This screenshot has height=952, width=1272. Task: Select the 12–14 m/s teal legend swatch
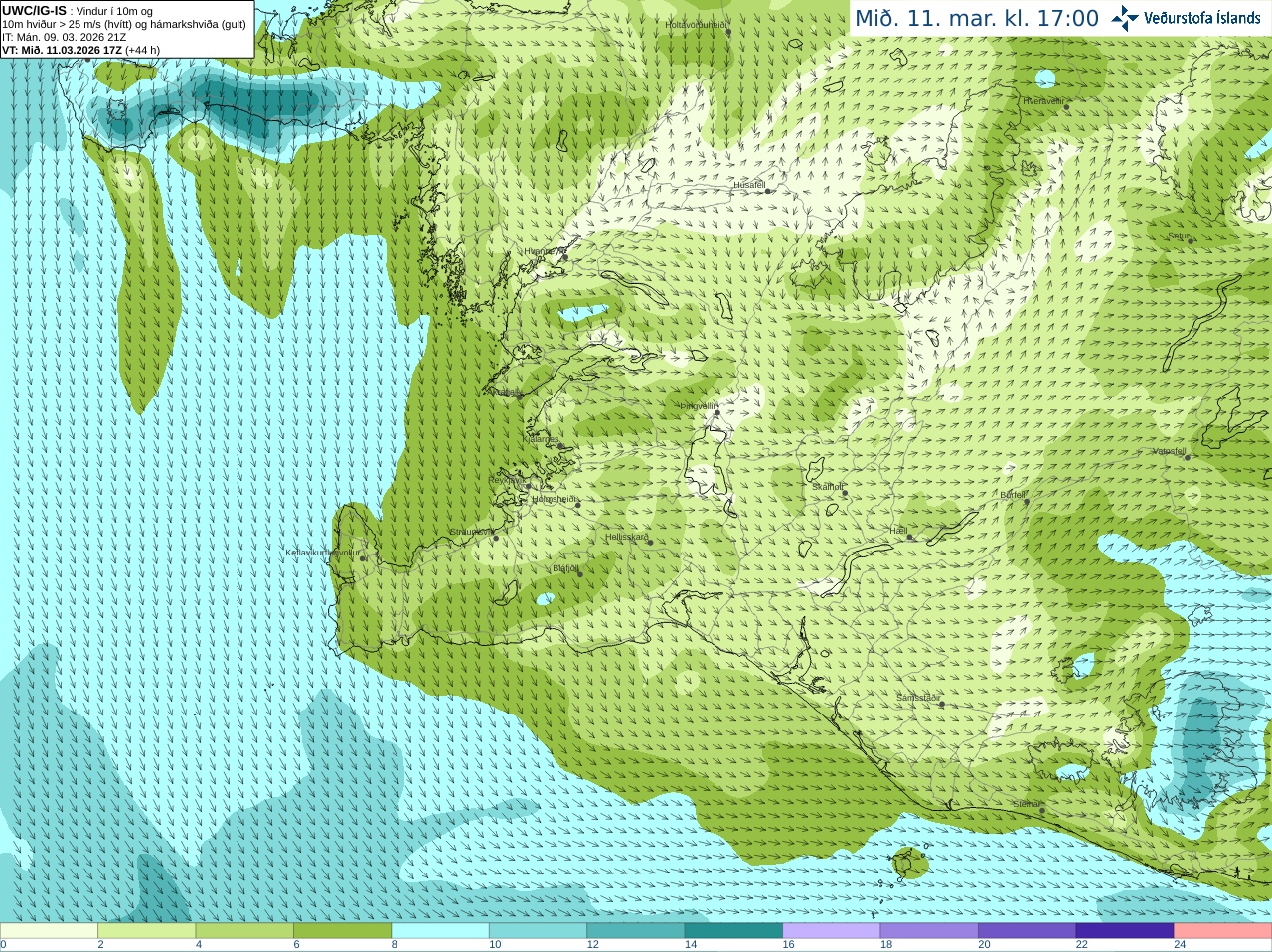(636, 931)
